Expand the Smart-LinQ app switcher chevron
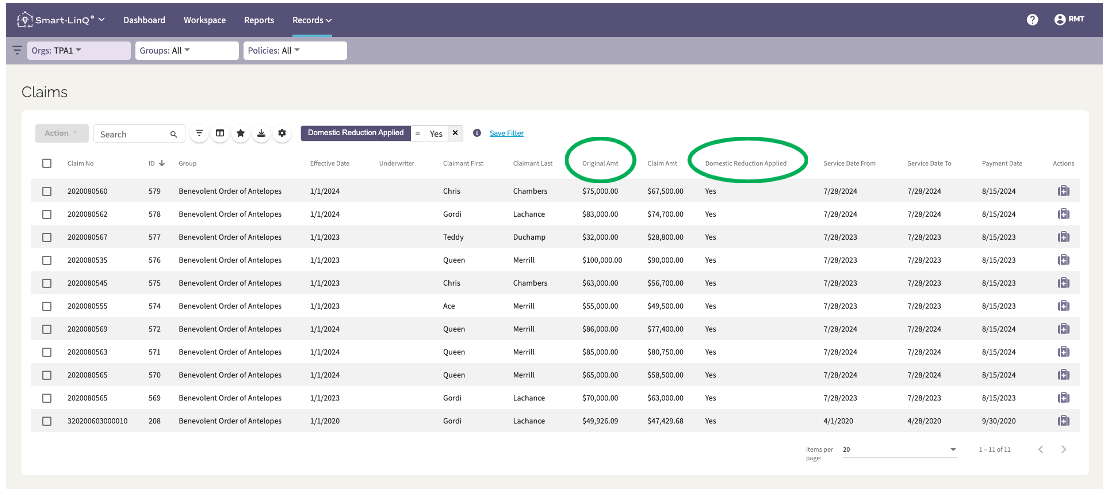Screen dimensions: 1103x489 101,20
